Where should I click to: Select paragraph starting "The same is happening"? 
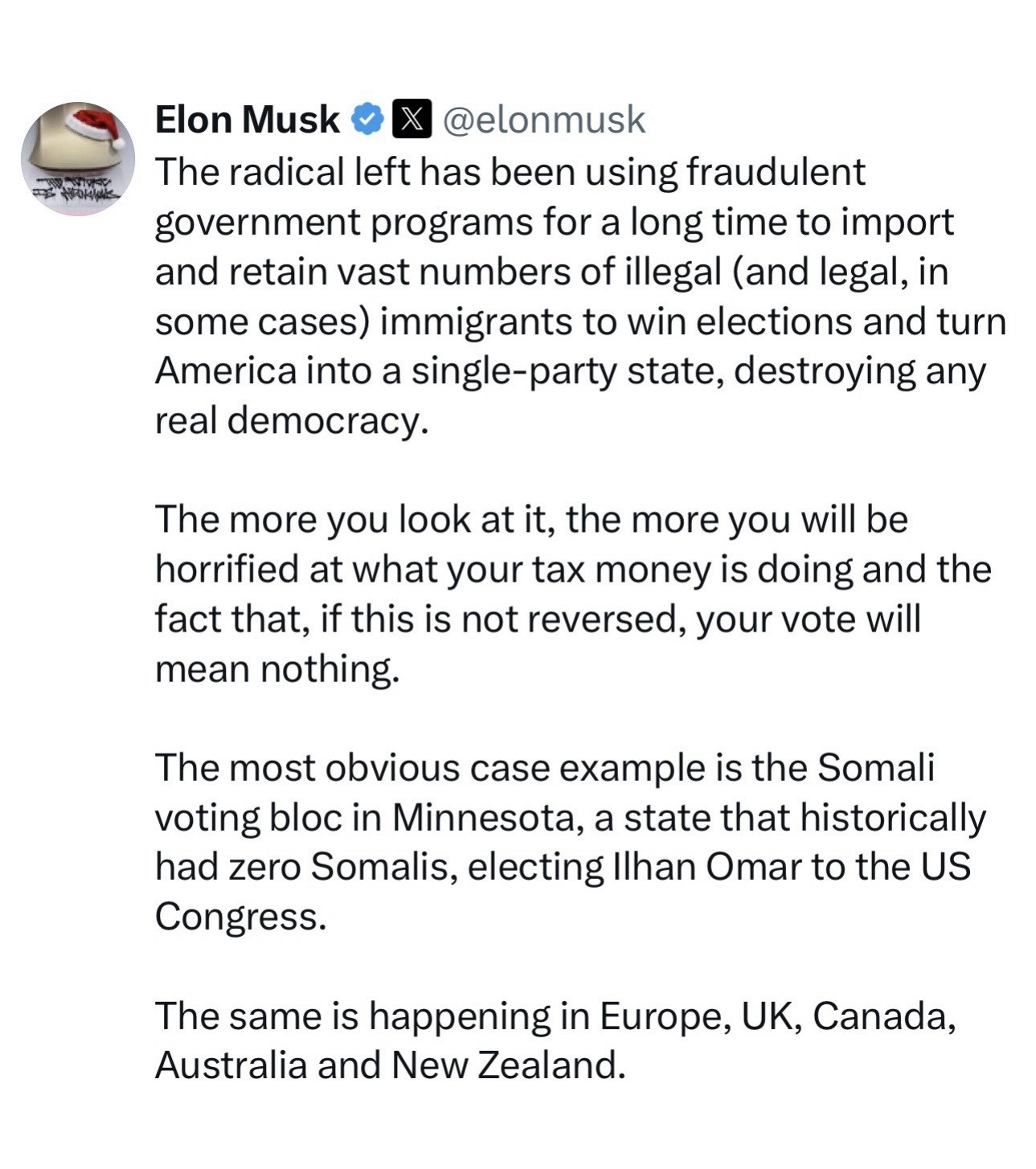[555, 1040]
